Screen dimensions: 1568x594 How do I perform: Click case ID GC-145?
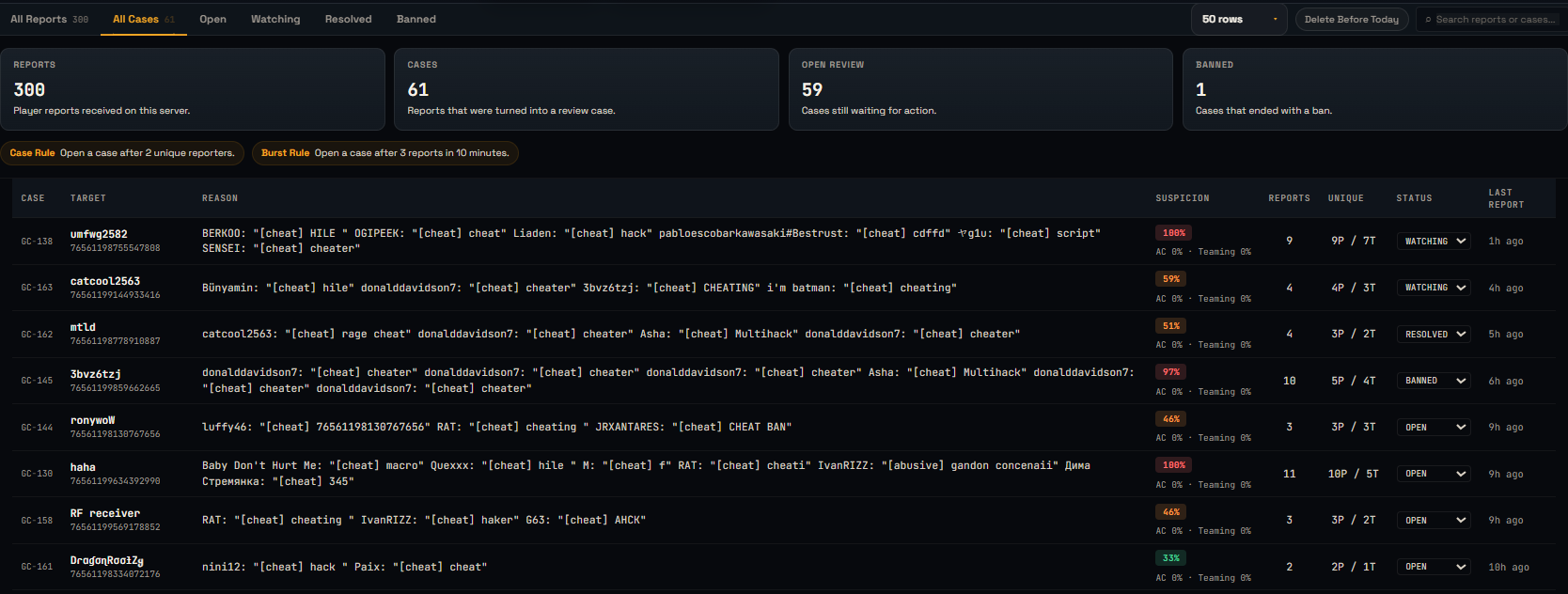tap(37, 381)
